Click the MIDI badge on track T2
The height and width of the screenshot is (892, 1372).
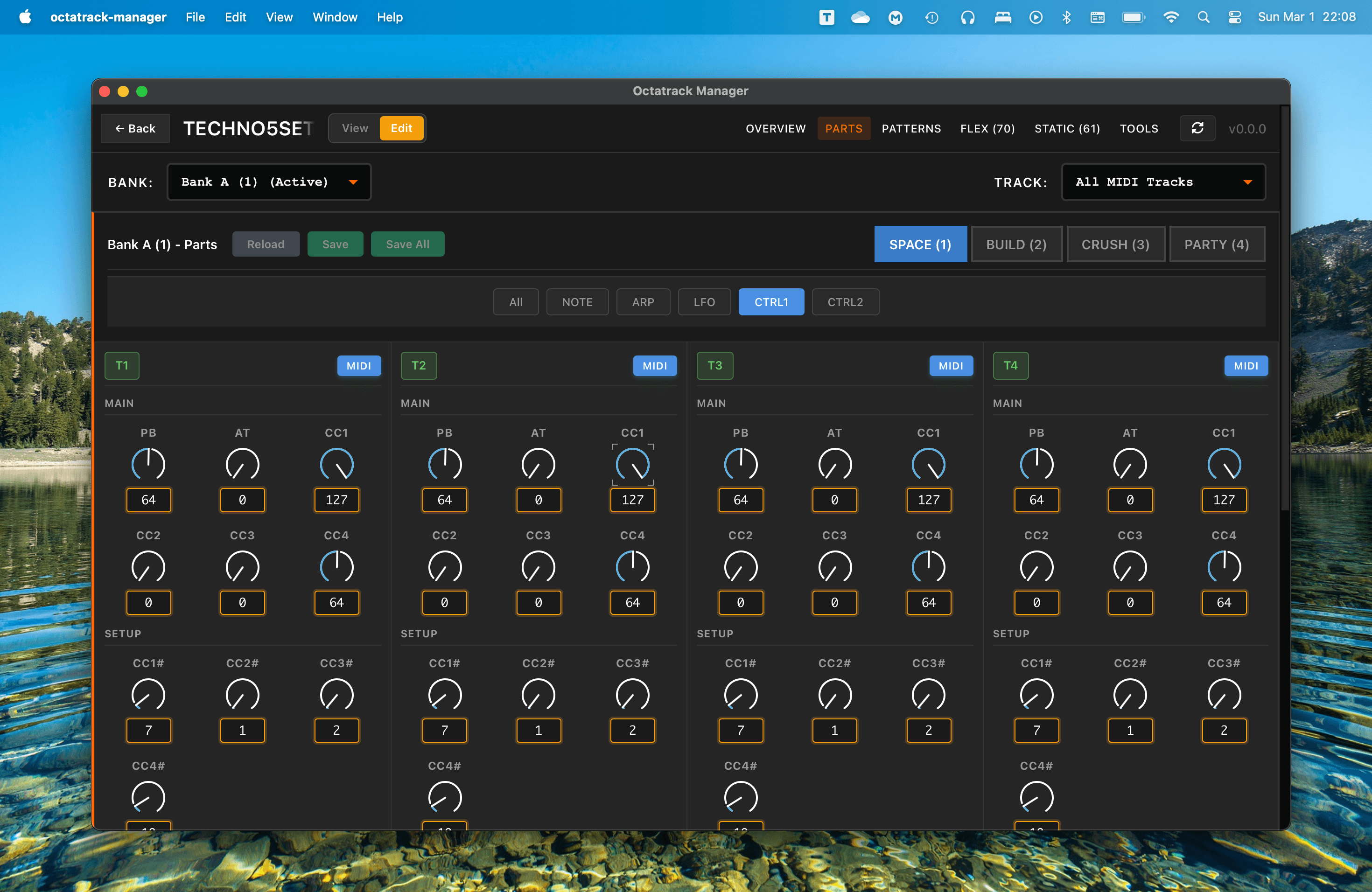[x=655, y=365]
